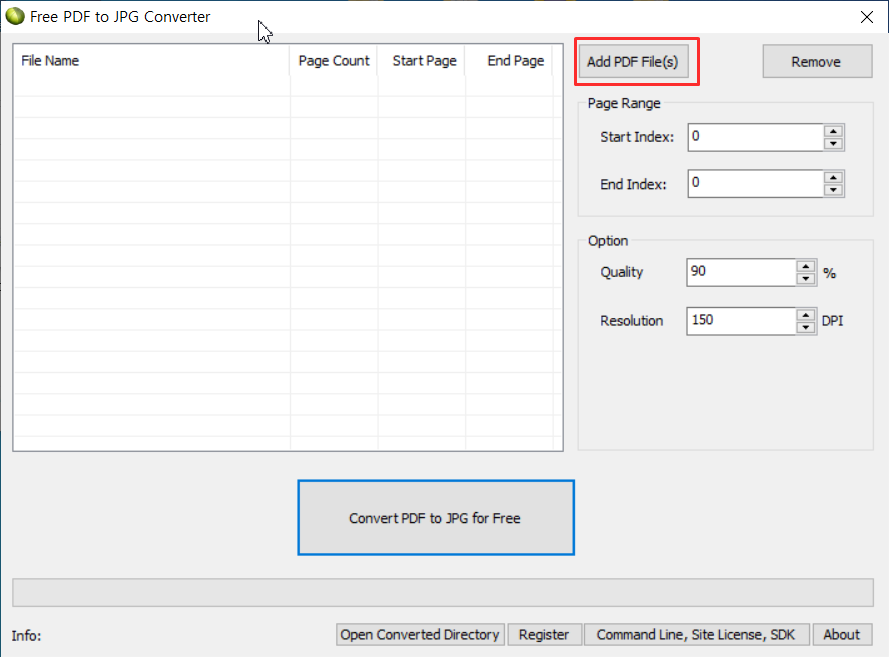Decrease Quality with down arrow
The image size is (889, 657).
806,279
